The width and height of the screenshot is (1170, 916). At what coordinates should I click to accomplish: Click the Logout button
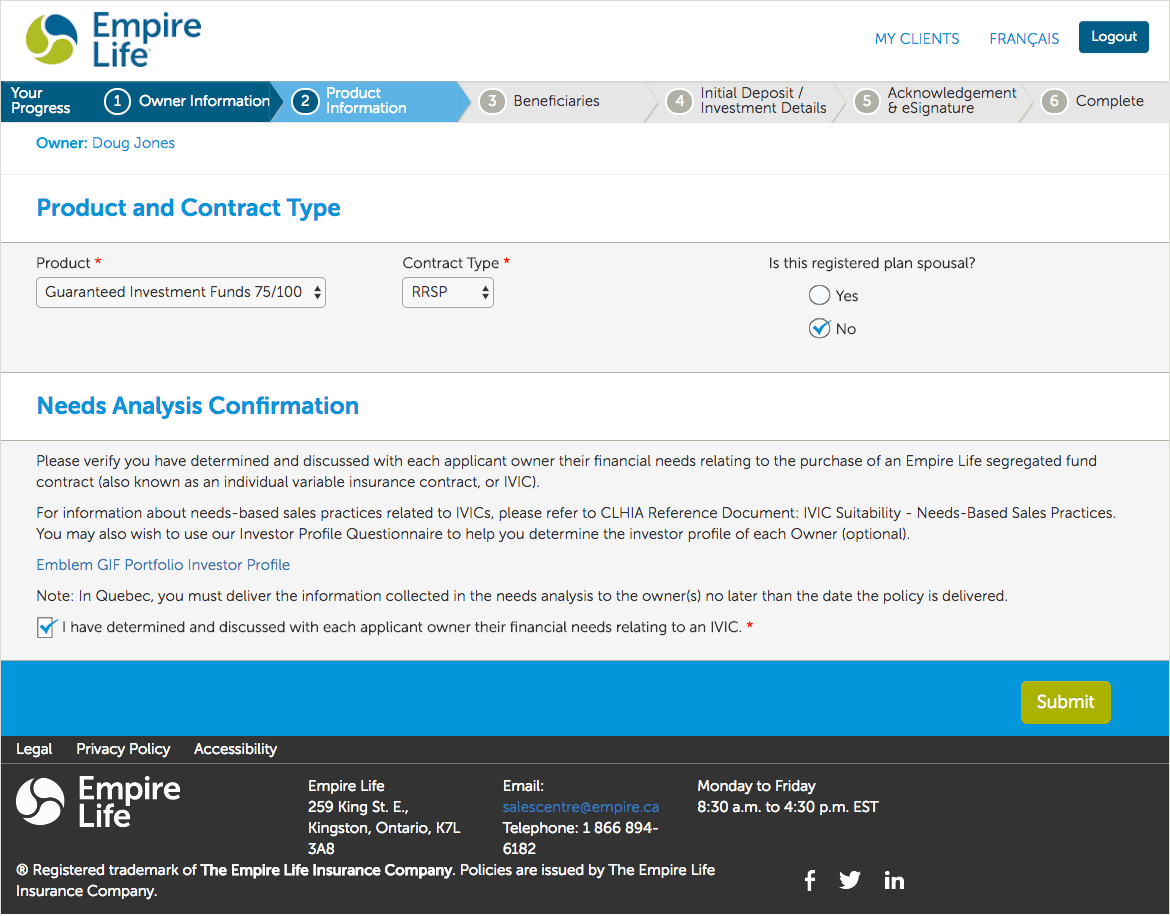pyautogui.click(x=1113, y=37)
